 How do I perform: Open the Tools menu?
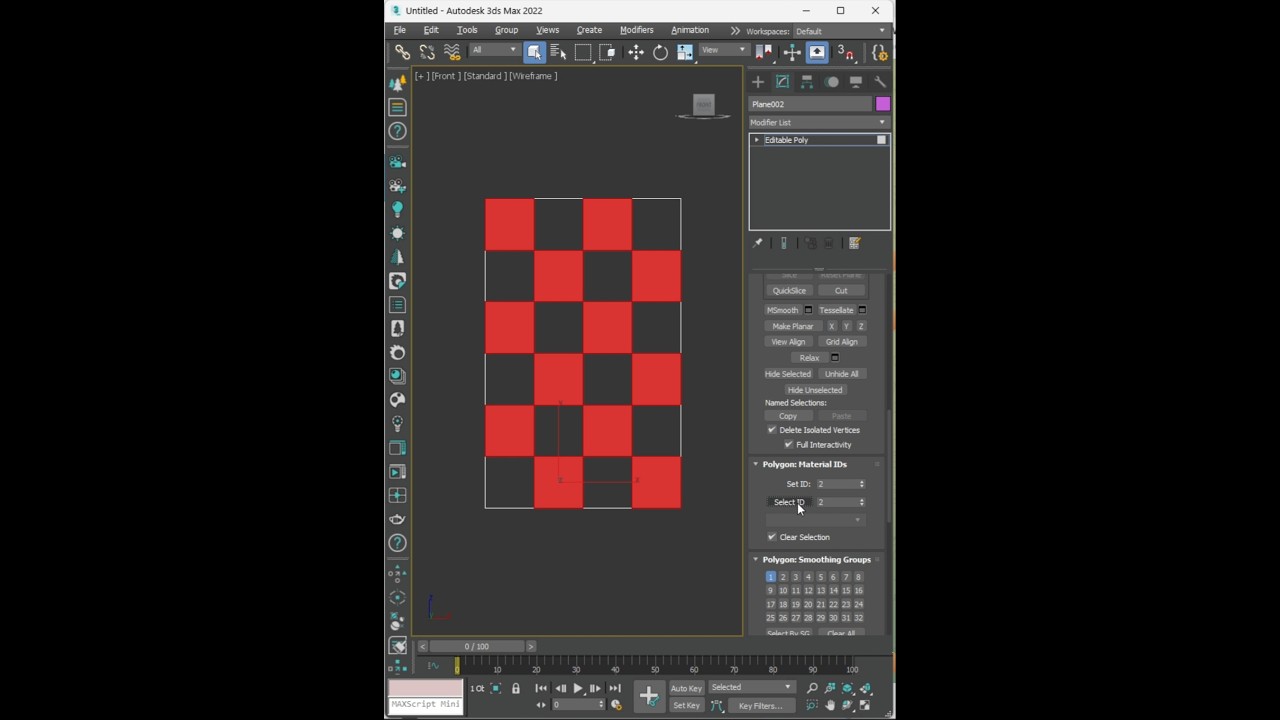pos(467,30)
